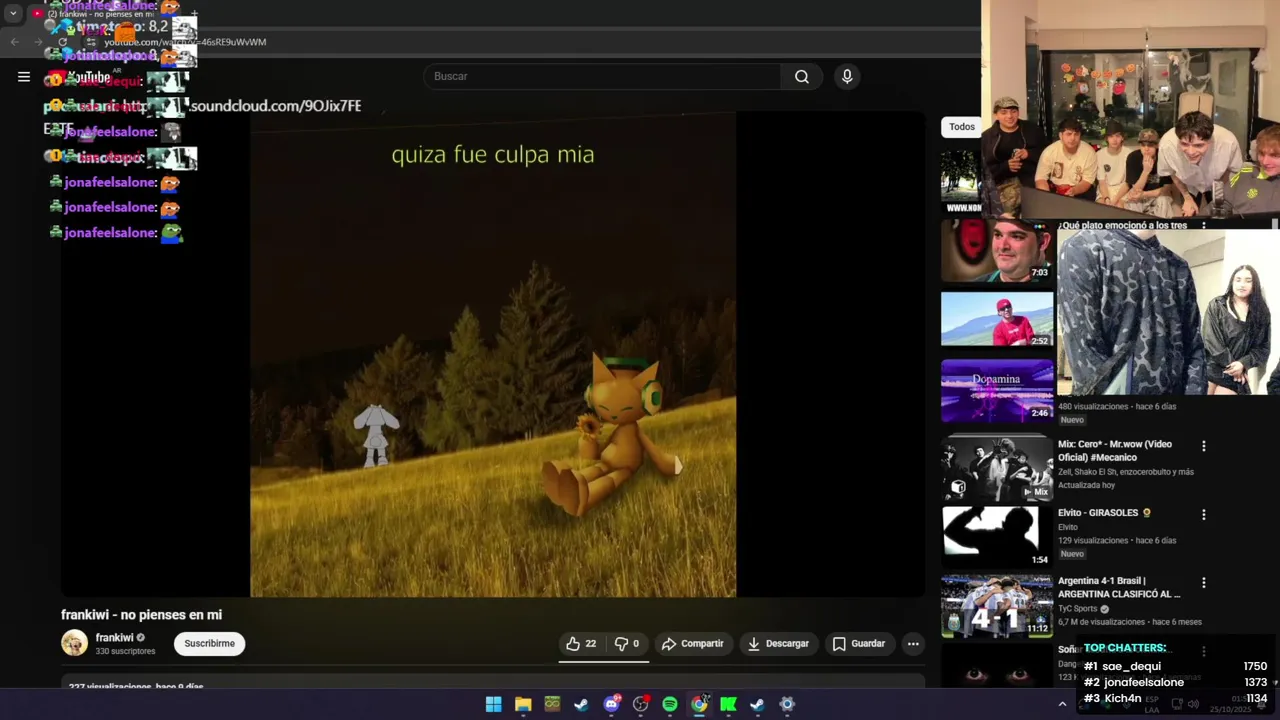
Task: Open the Argentina 4-1 Brasil thumbnail
Action: coord(997,605)
